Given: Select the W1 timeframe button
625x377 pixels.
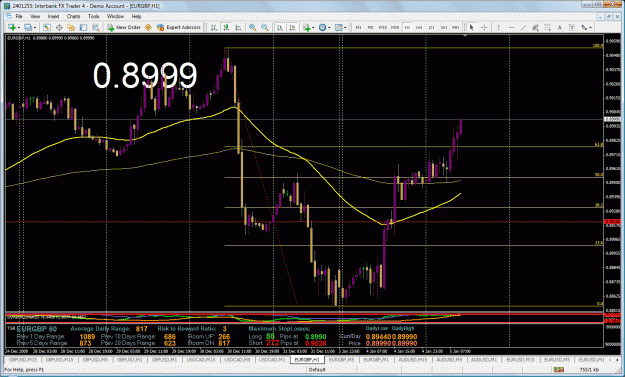Looking at the screenshot, I should (444, 27).
